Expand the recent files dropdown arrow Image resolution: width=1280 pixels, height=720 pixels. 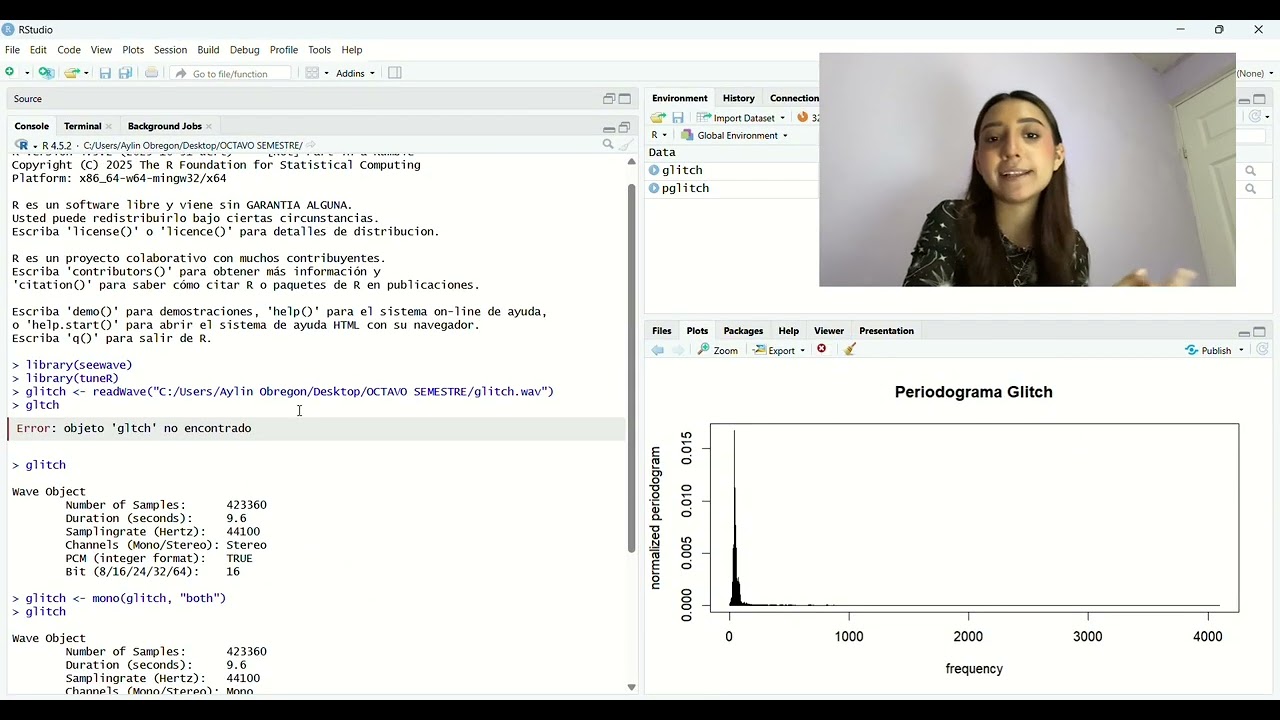pos(86,73)
